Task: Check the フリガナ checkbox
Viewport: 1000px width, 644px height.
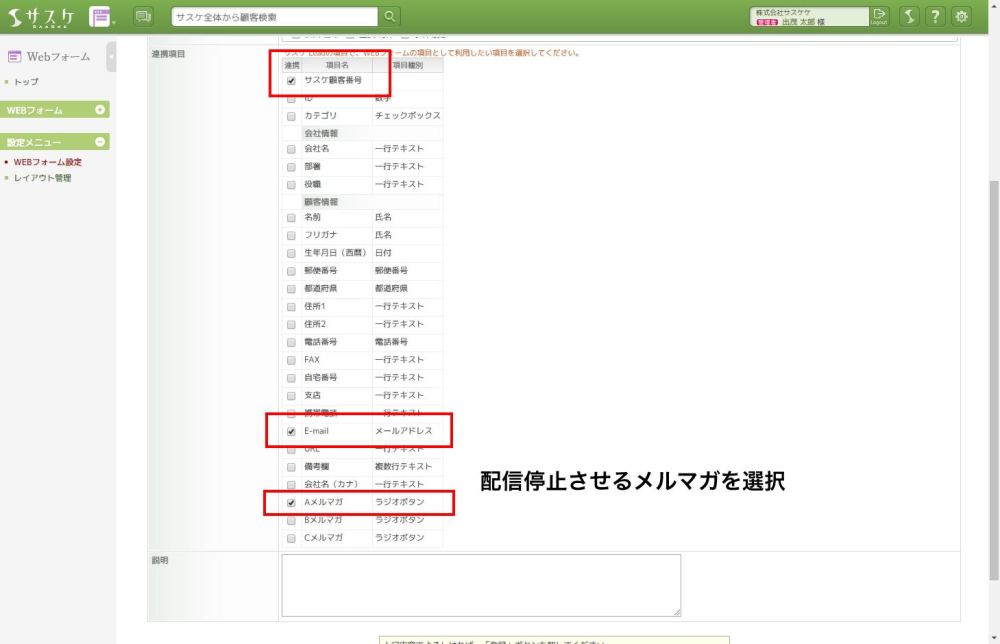Action: 291,236
